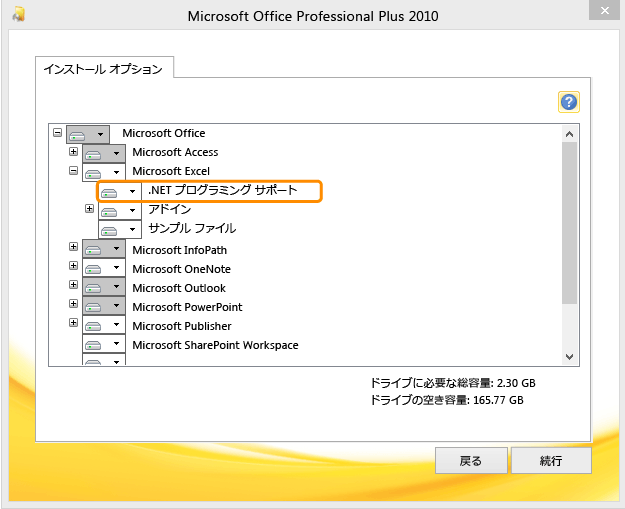Click the 続行 button
This screenshot has height=509, width=625.
point(551,460)
